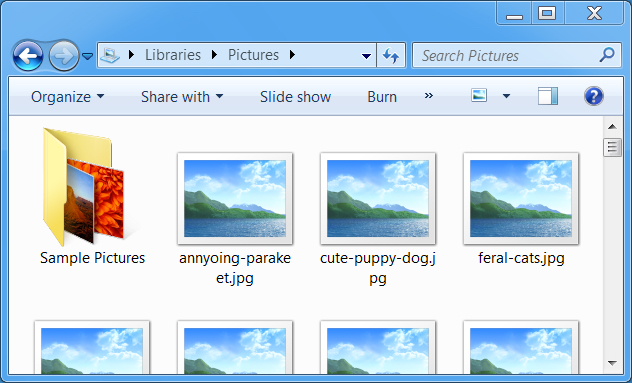Click the cute-puppy-dog.jpg file name
This screenshot has height=383, width=632.
click(x=378, y=268)
